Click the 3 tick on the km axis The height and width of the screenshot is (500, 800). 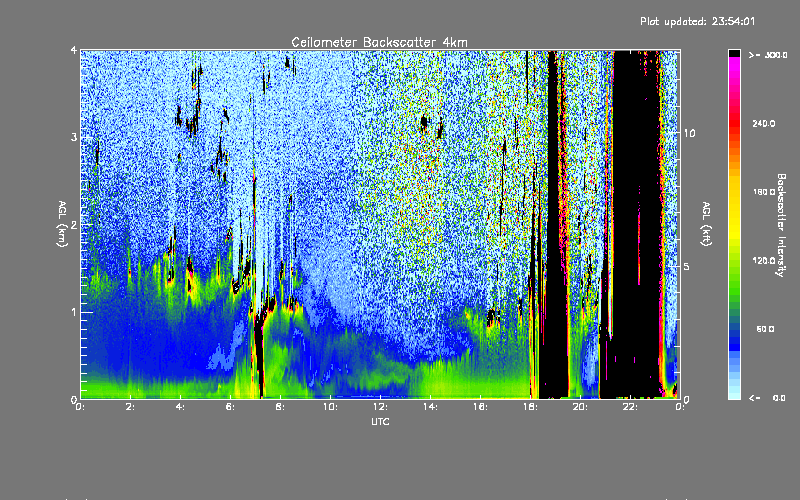tap(74, 137)
